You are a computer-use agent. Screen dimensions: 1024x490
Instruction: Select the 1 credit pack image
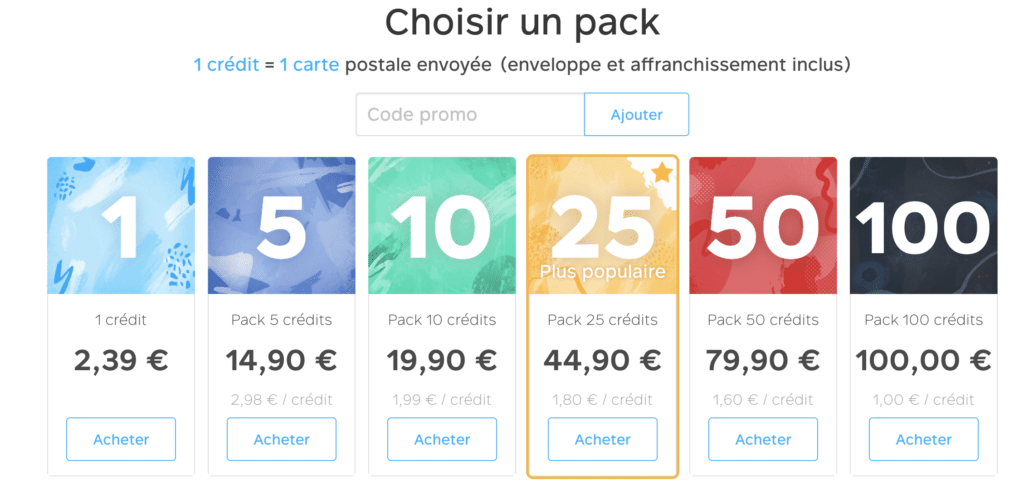point(121,225)
